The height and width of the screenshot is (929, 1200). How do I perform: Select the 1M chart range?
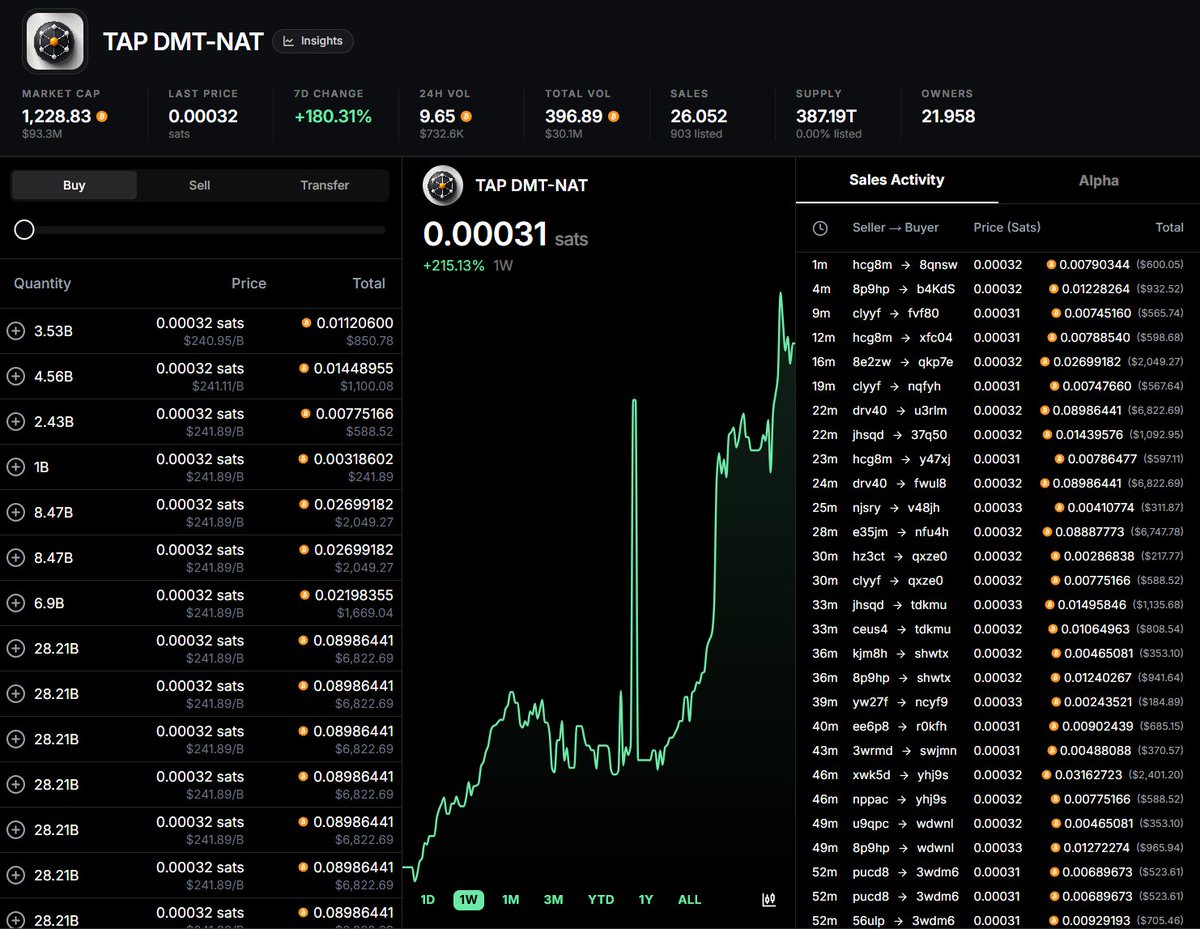[510, 900]
